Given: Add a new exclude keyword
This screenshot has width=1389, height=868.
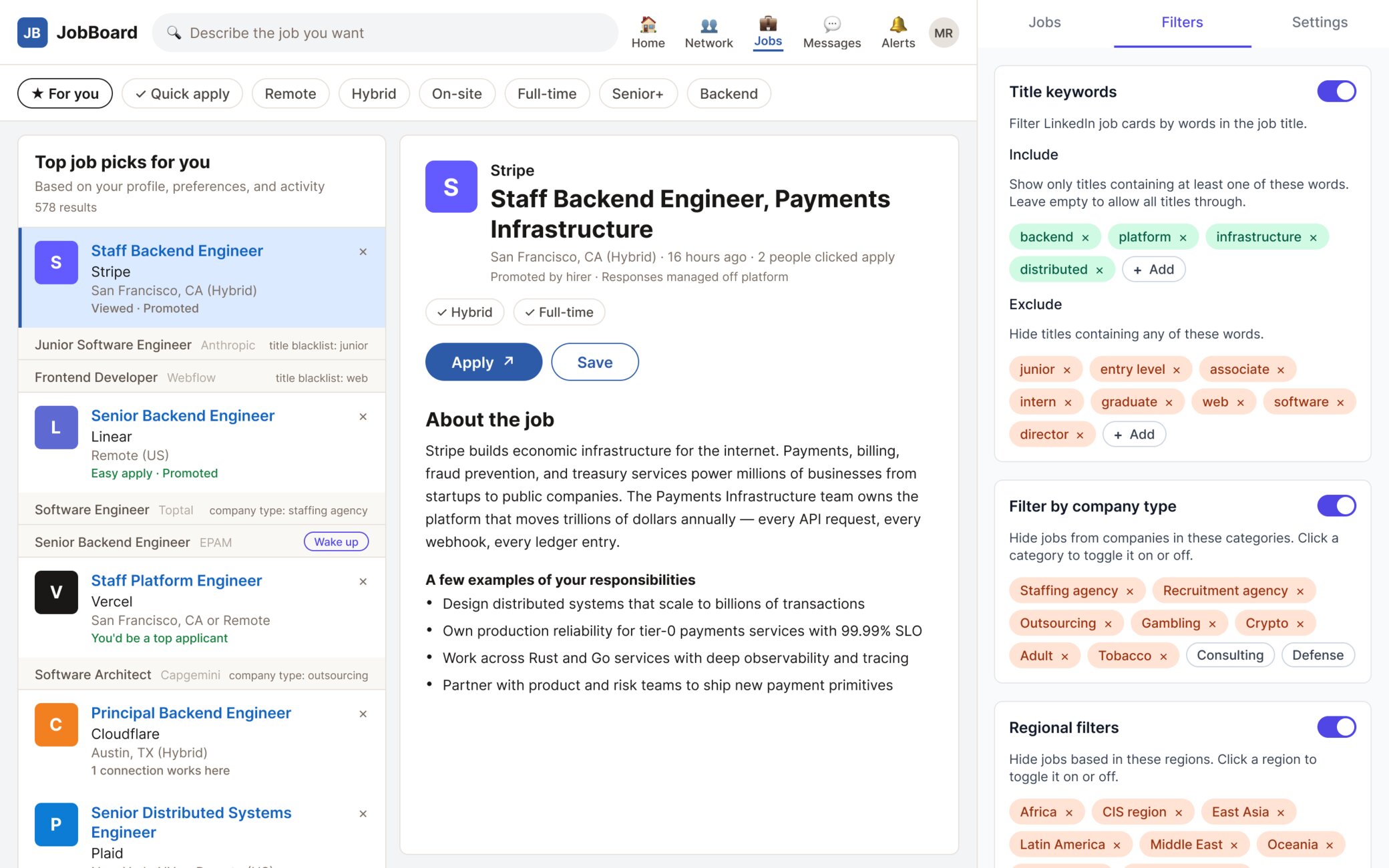Looking at the screenshot, I should point(1134,434).
